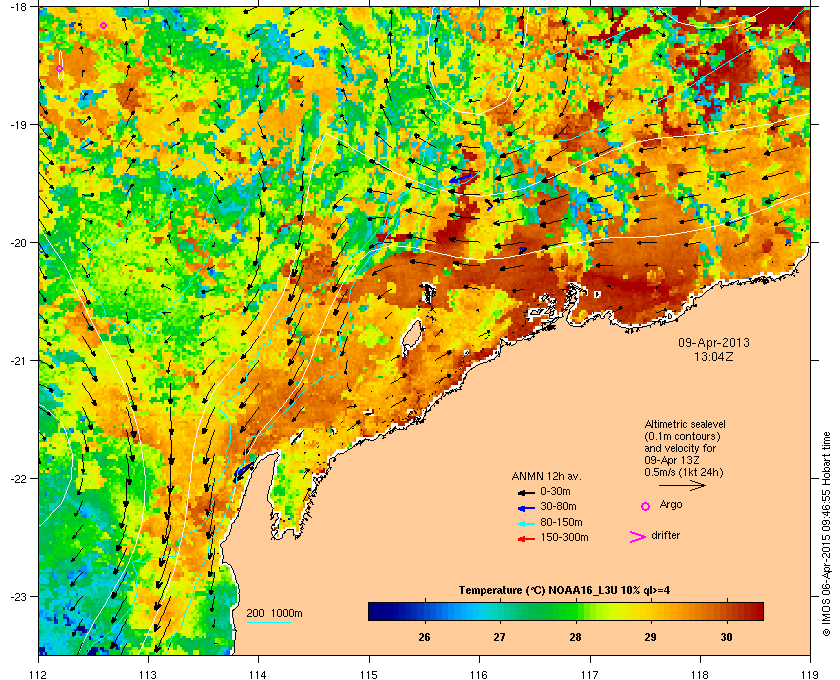Click the 'and velocity for' text
The image size is (840, 680).
[680, 448]
